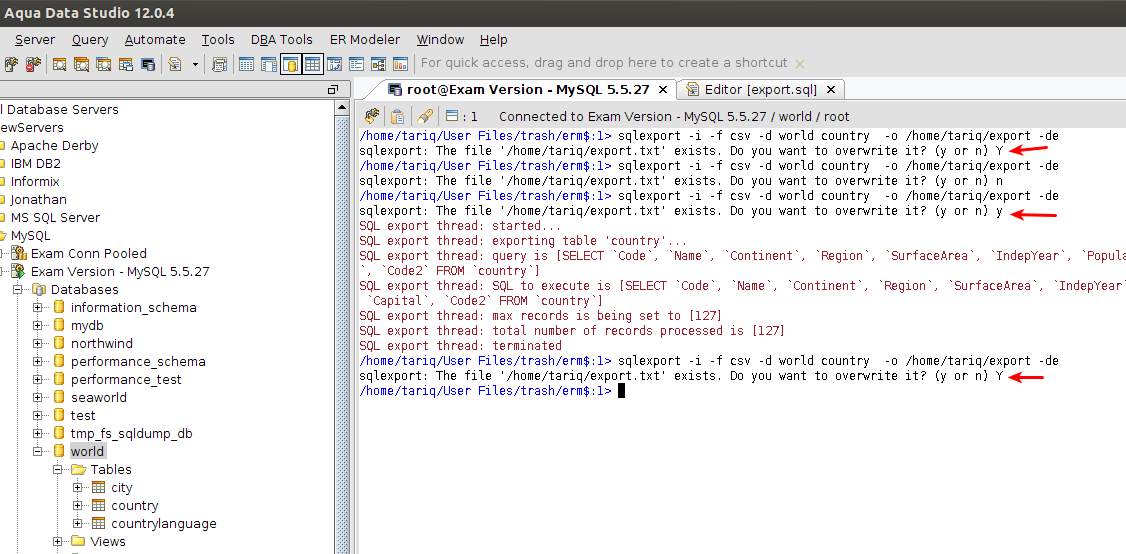Click the pencil editor document toolbar icon

175,64
